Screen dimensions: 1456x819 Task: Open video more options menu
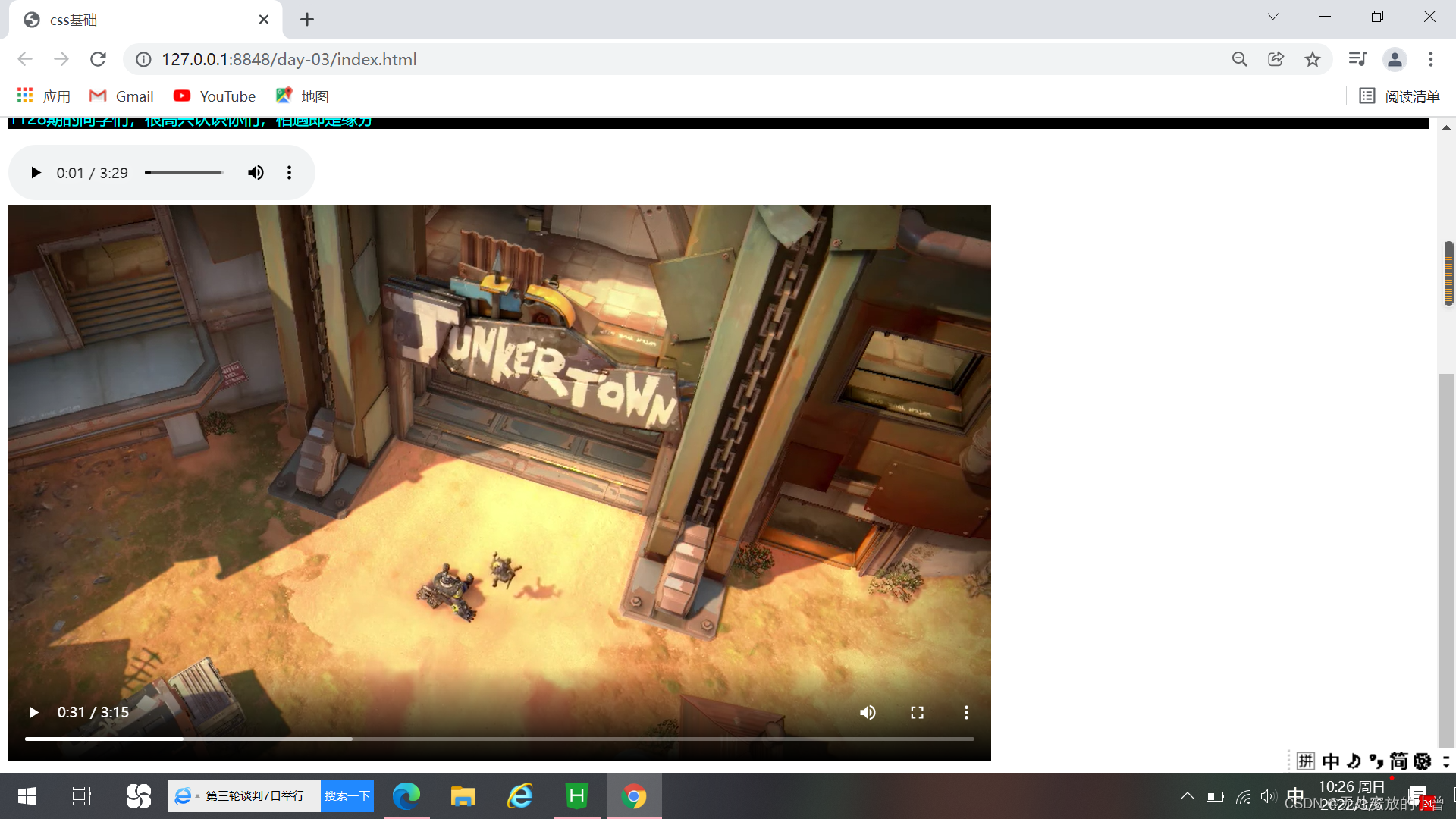tap(965, 712)
